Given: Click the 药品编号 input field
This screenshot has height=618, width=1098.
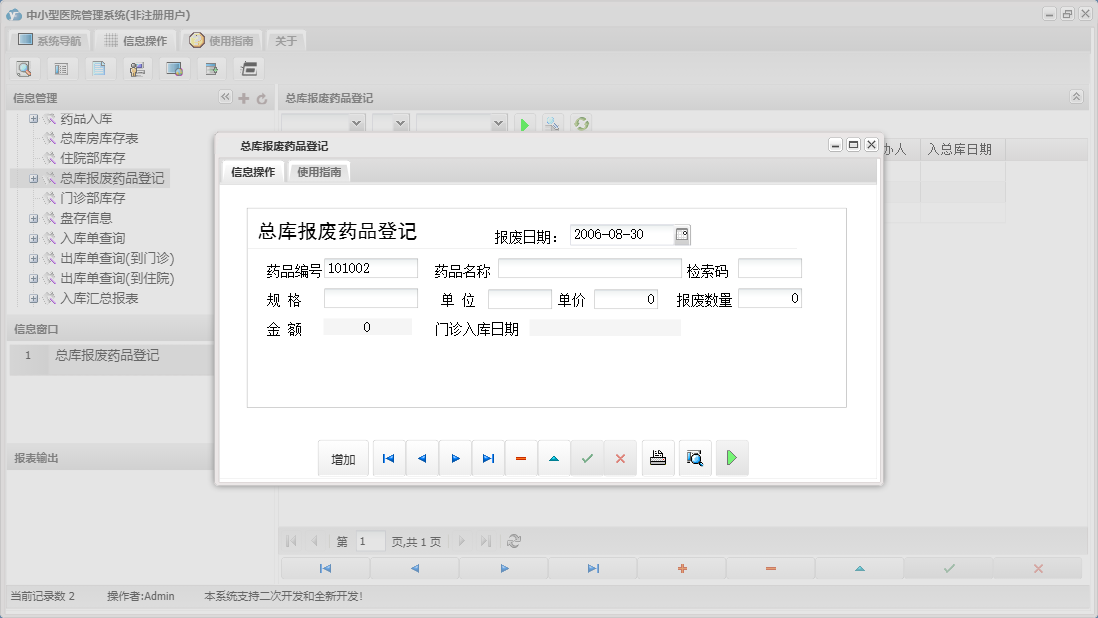Looking at the screenshot, I should (371, 268).
